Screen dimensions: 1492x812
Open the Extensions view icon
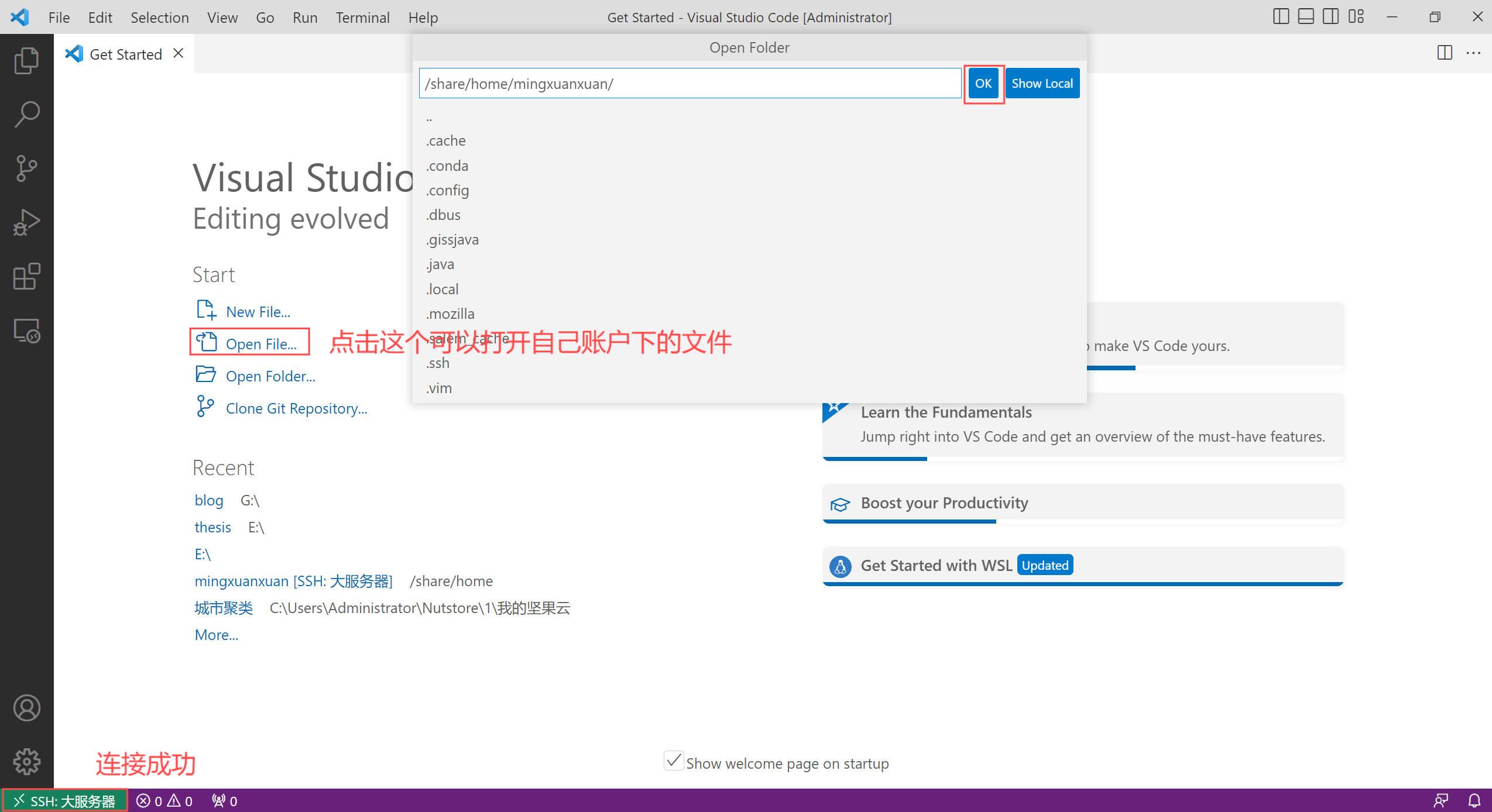click(x=26, y=276)
